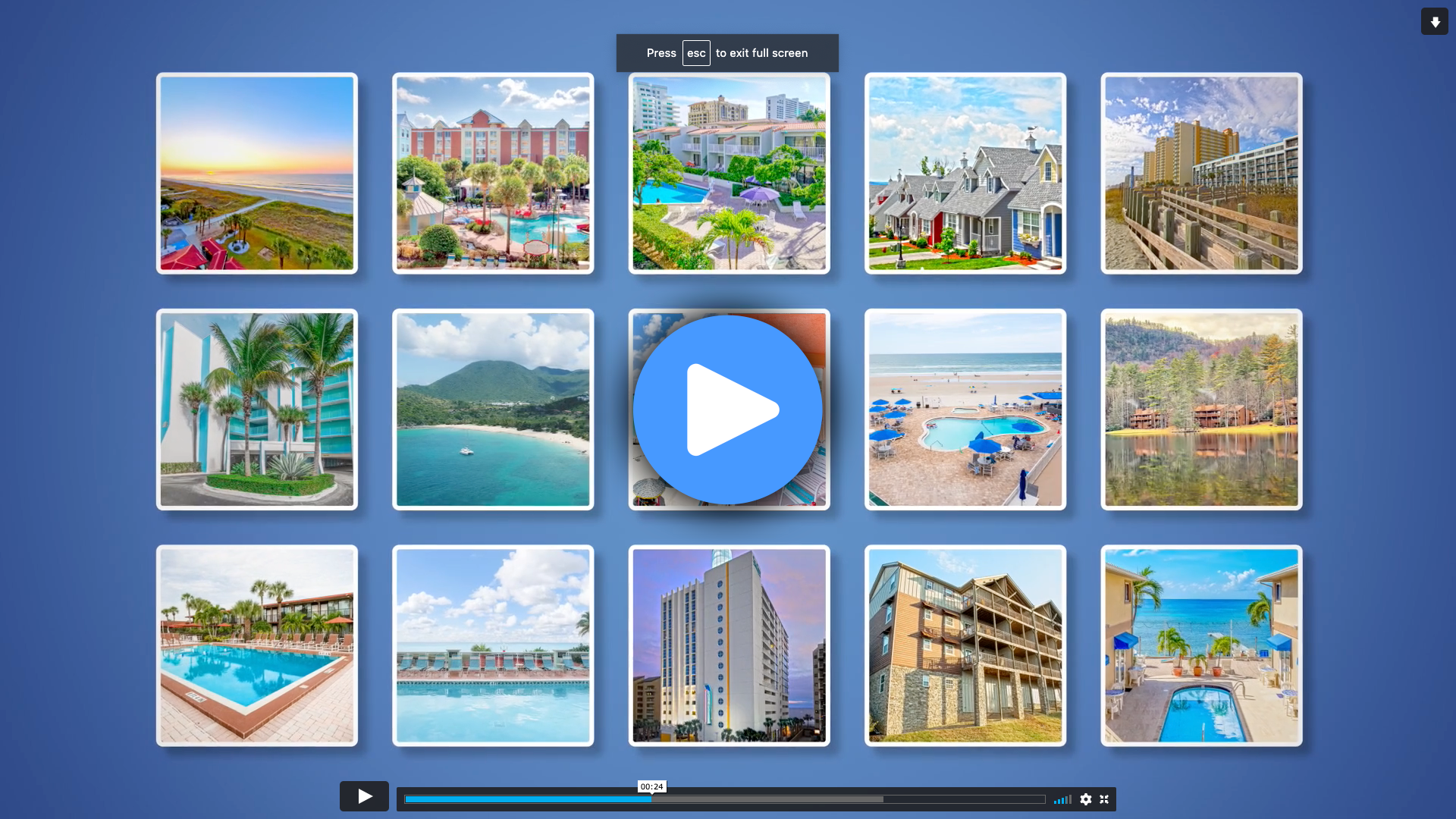The image size is (1456, 819).
Task: Select the sunset beach aerial thumbnail
Action: 257,173
